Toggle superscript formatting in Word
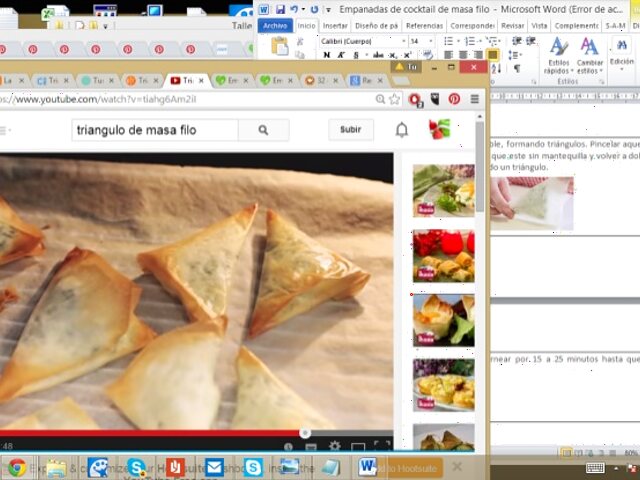The width and height of the screenshot is (640, 480). (x=407, y=55)
